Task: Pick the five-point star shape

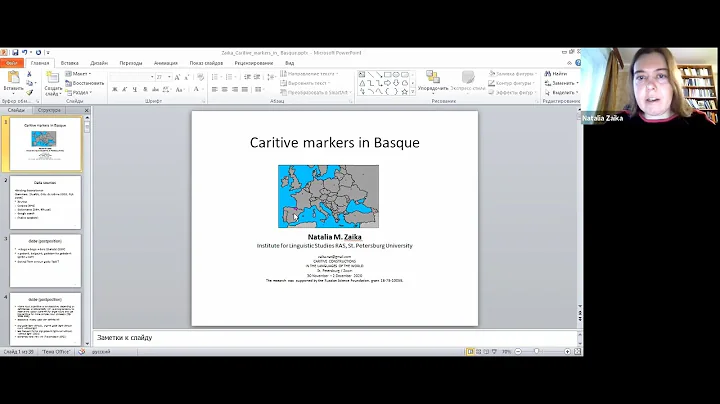Action: (x=405, y=92)
